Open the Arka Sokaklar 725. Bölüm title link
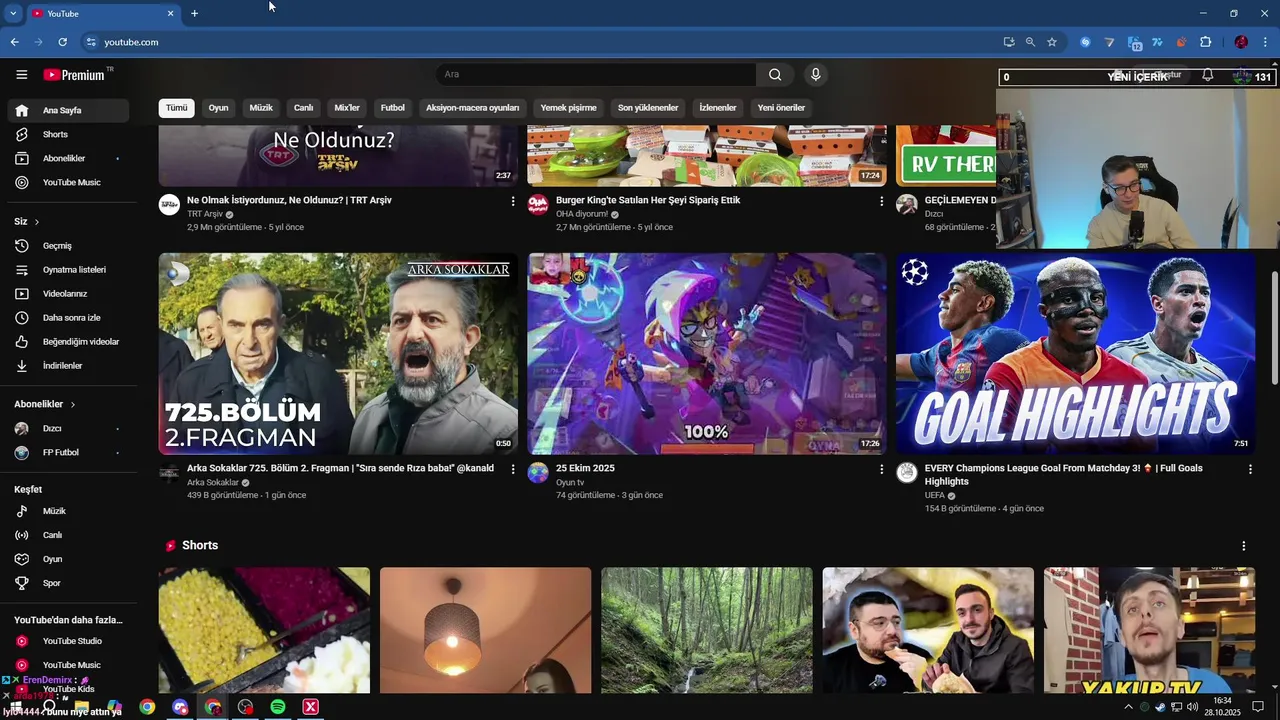 pos(340,468)
